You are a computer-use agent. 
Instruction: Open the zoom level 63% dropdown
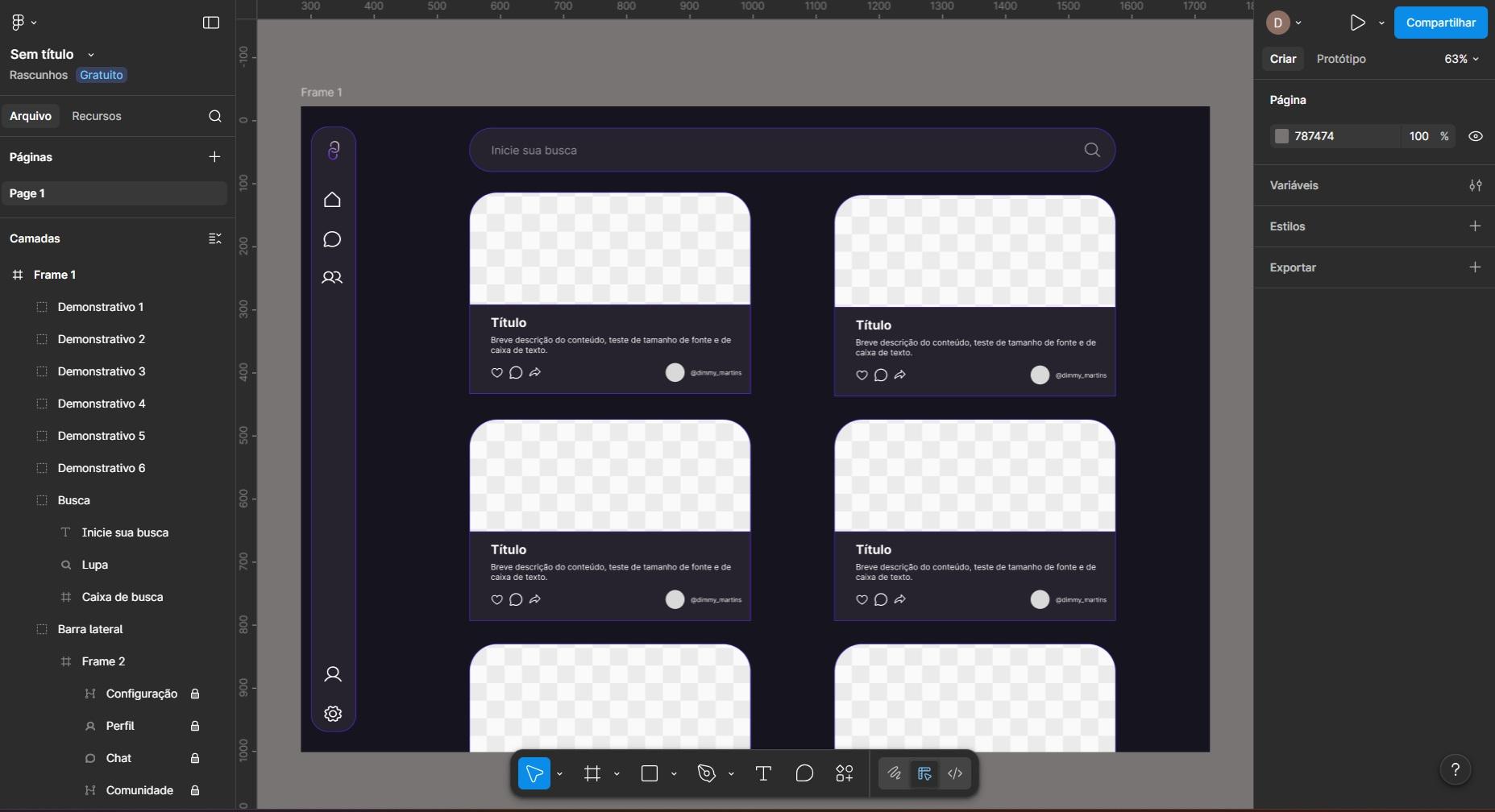tap(1461, 59)
